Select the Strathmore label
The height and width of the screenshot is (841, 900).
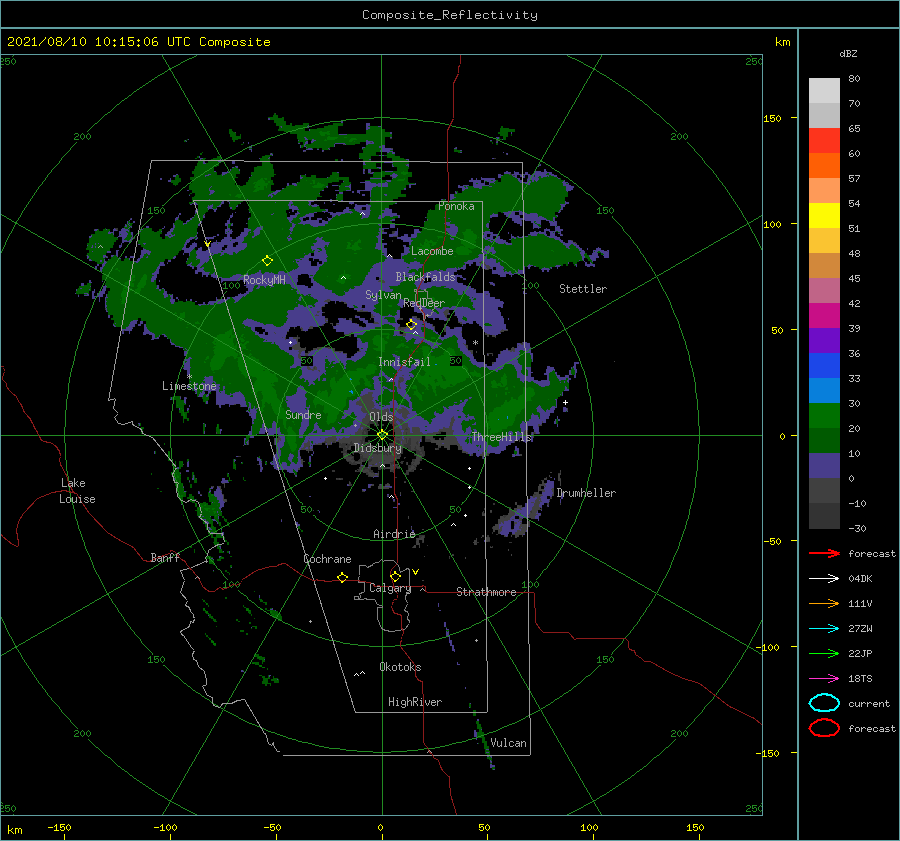tap(486, 592)
